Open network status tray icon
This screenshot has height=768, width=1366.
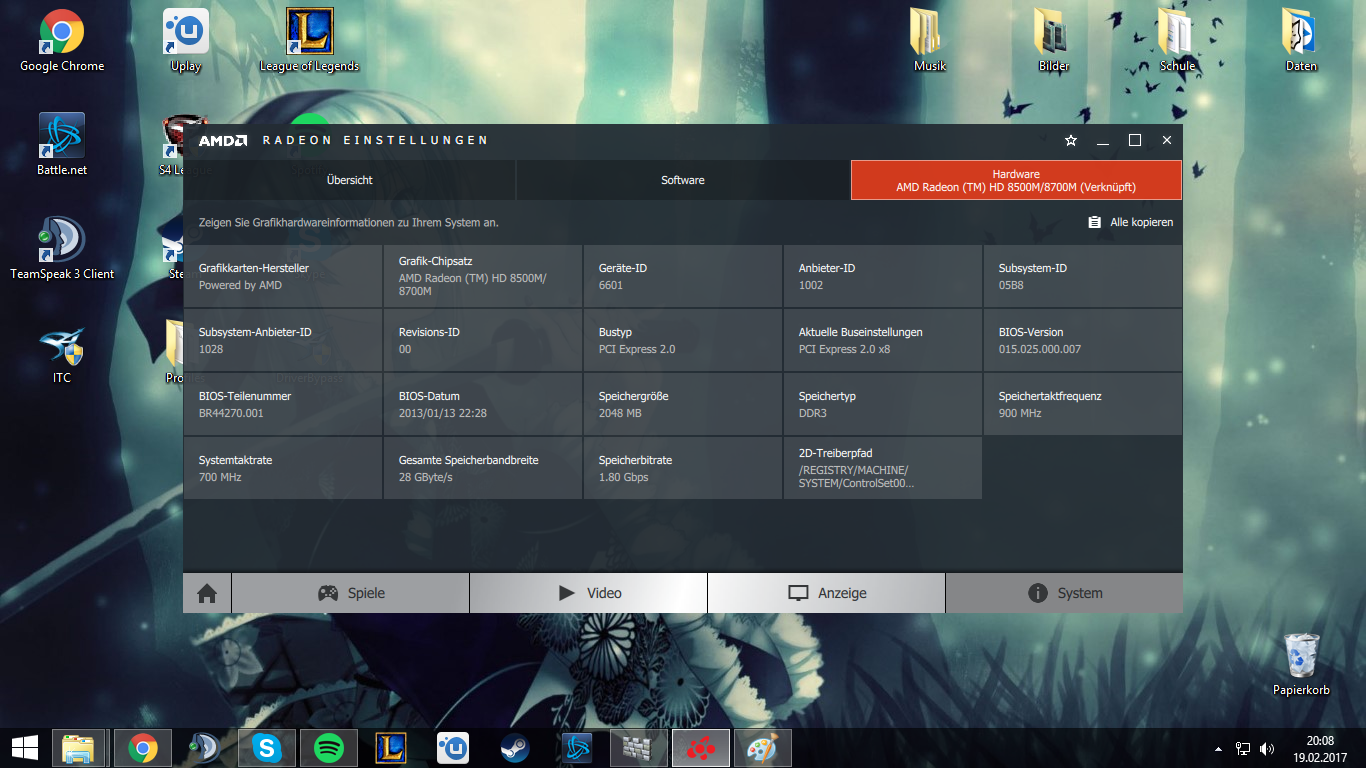(1243, 748)
